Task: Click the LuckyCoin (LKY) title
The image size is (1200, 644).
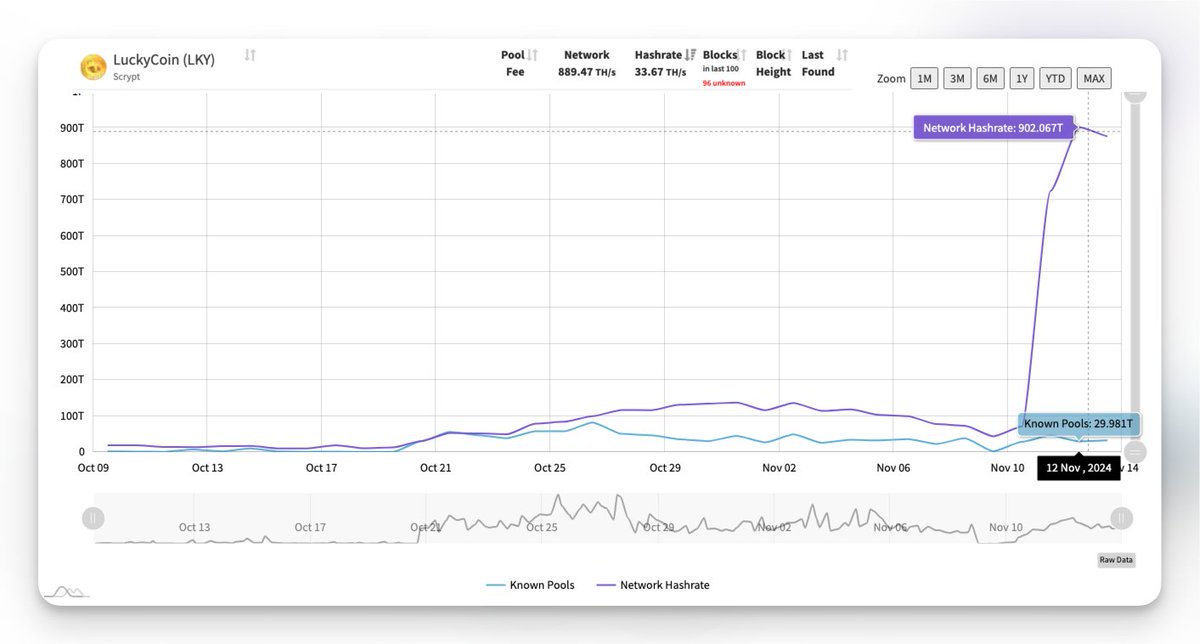Action: [x=164, y=59]
